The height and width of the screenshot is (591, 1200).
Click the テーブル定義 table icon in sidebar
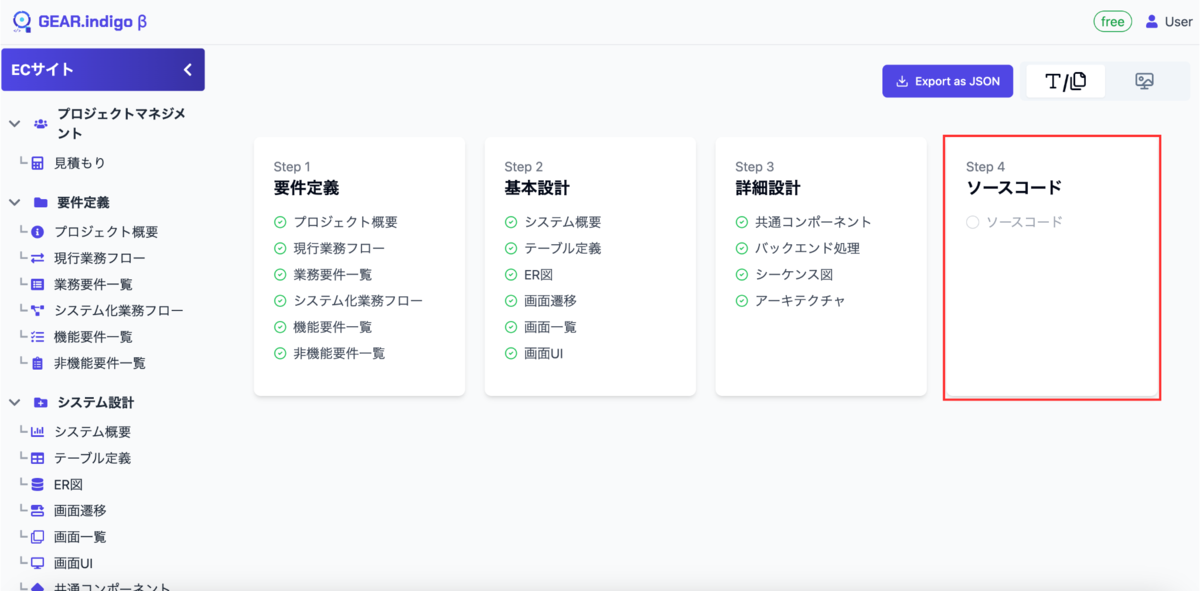tap(37, 458)
